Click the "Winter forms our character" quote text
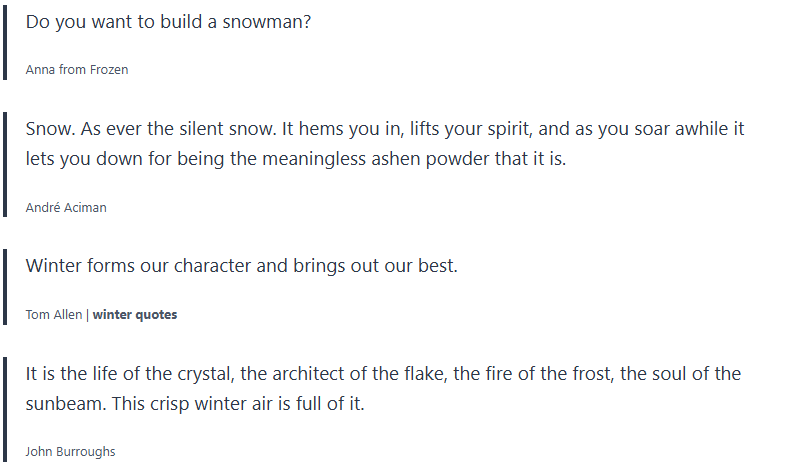Image resolution: width=806 pixels, height=469 pixels. tap(241, 267)
